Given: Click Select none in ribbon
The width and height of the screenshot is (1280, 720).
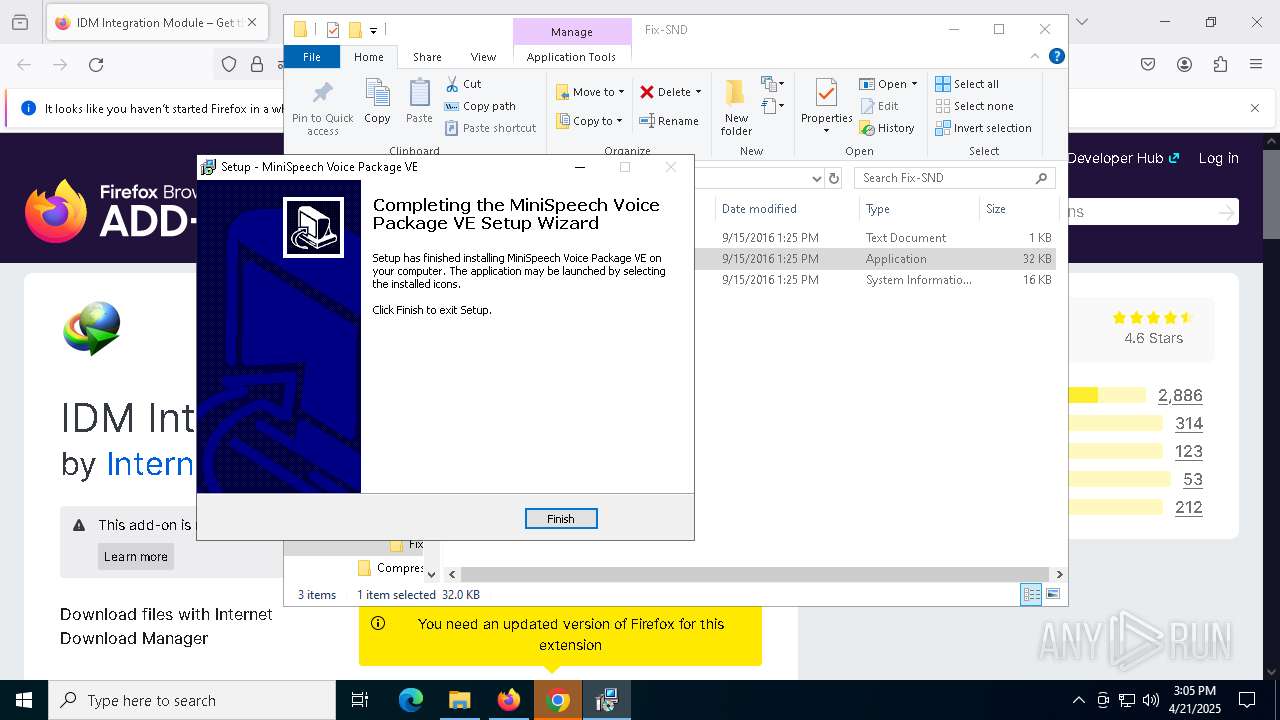Looking at the screenshot, I should click(974, 106).
